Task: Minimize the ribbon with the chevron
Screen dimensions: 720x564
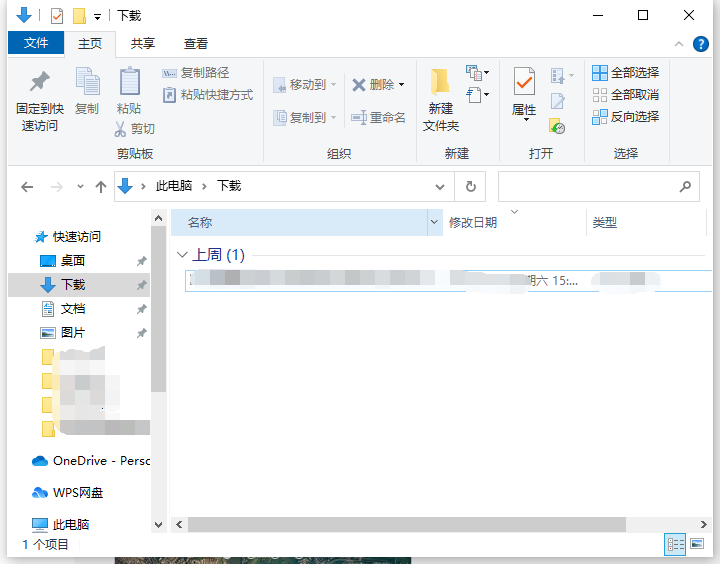Action: [x=679, y=44]
